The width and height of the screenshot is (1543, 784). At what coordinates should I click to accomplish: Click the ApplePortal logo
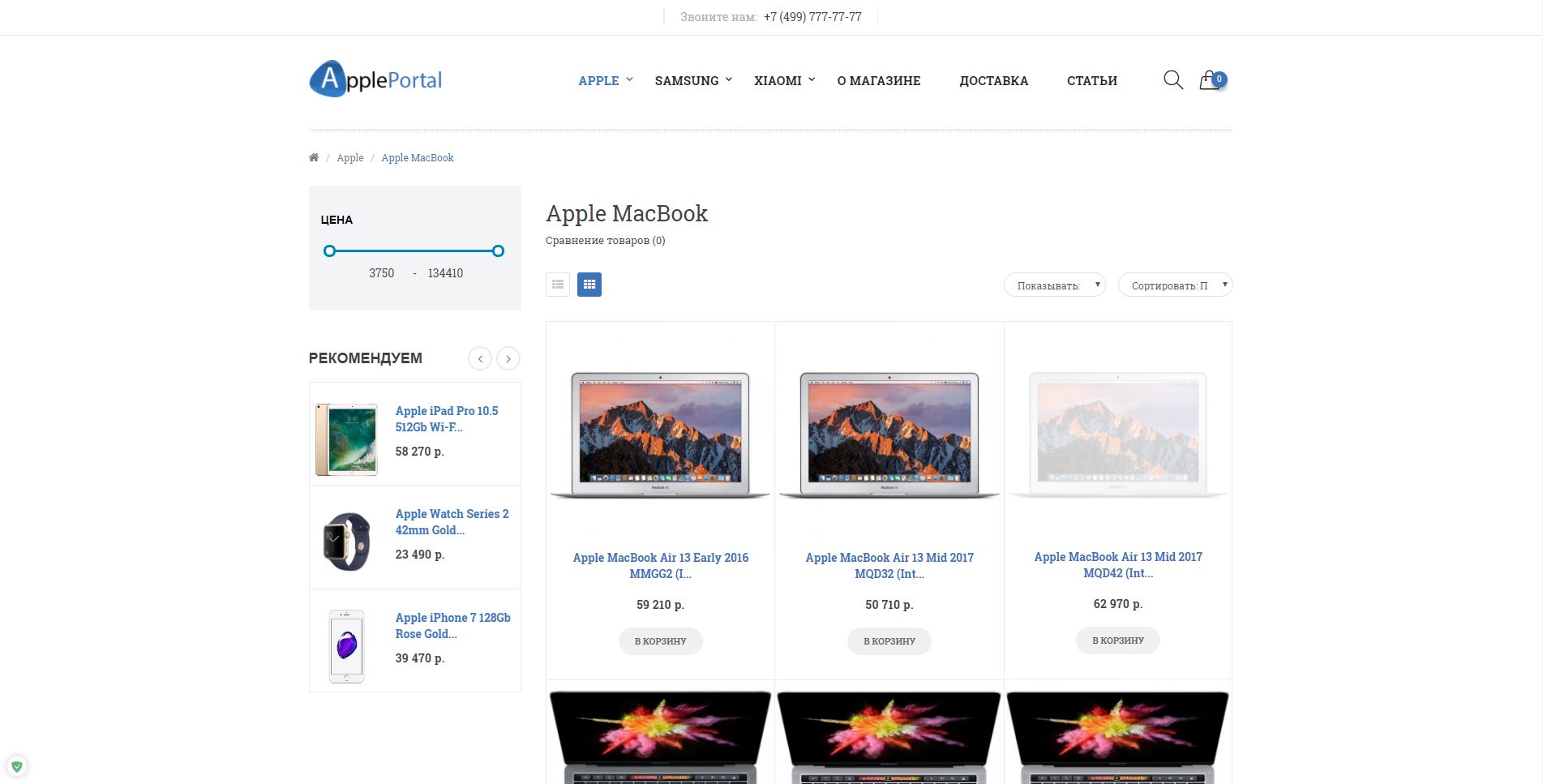pyautogui.click(x=375, y=79)
